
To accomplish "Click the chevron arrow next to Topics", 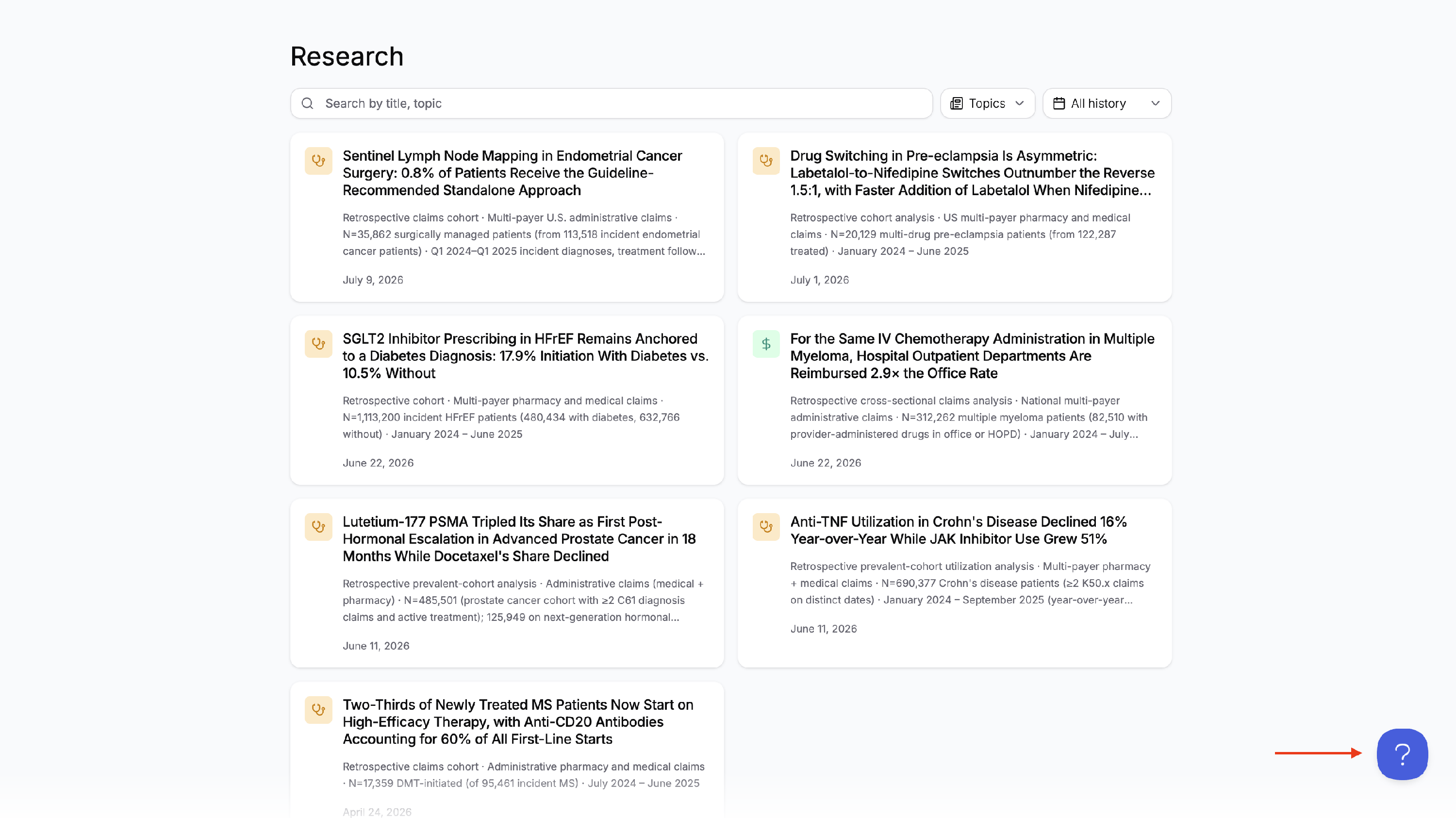I will [x=1019, y=103].
